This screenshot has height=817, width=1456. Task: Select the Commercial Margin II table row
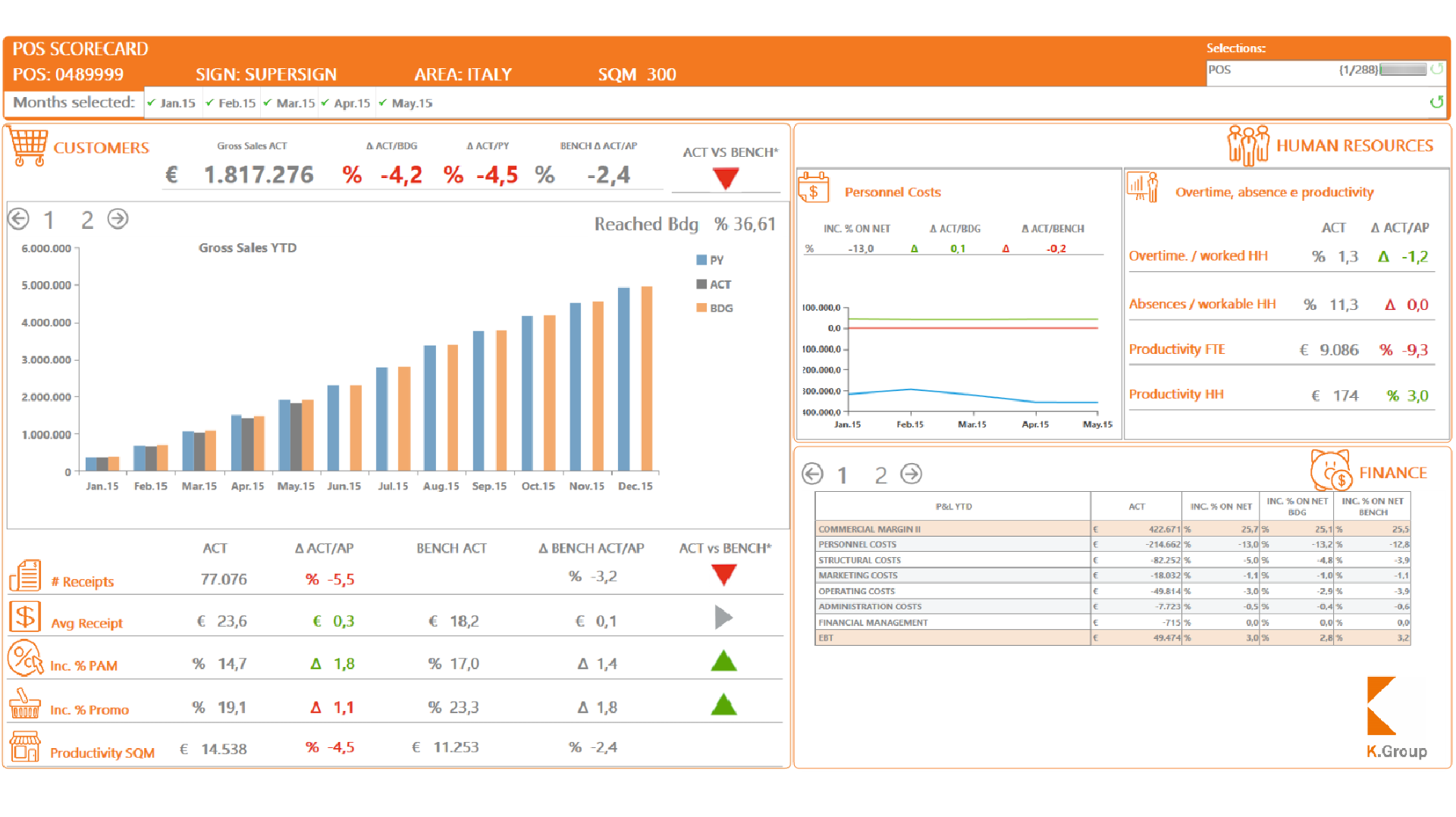point(952,529)
